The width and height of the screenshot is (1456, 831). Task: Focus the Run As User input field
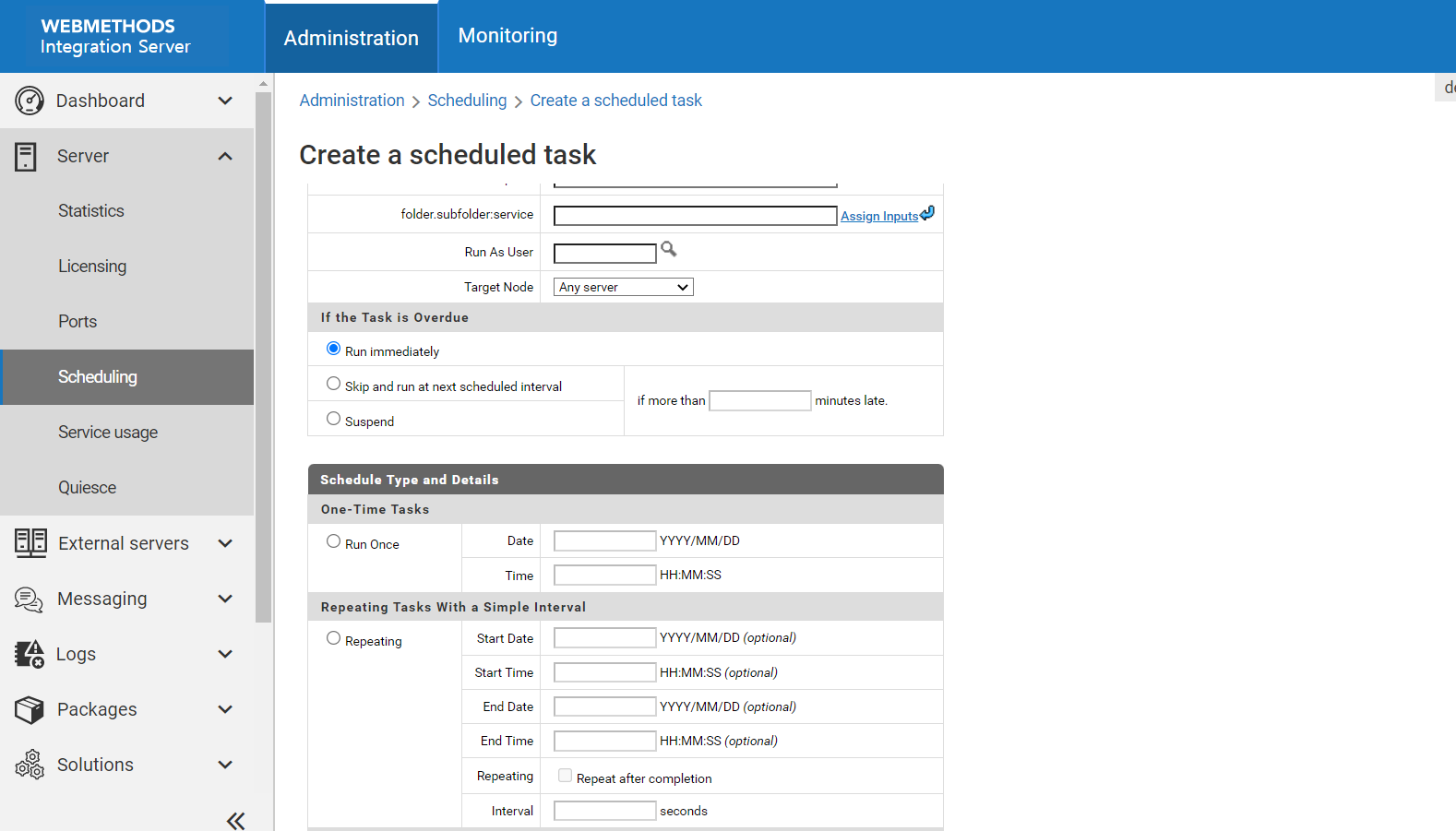[605, 253]
